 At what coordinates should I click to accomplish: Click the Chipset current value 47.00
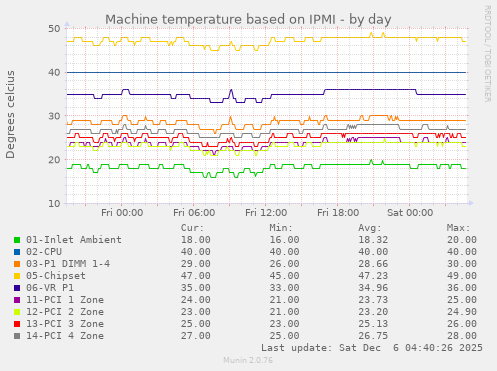[196, 276]
